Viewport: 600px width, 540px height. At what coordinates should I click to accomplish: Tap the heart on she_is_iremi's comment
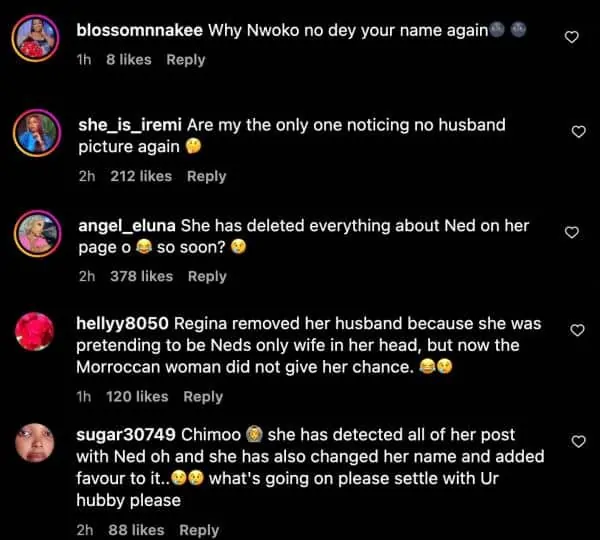pos(578,132)
